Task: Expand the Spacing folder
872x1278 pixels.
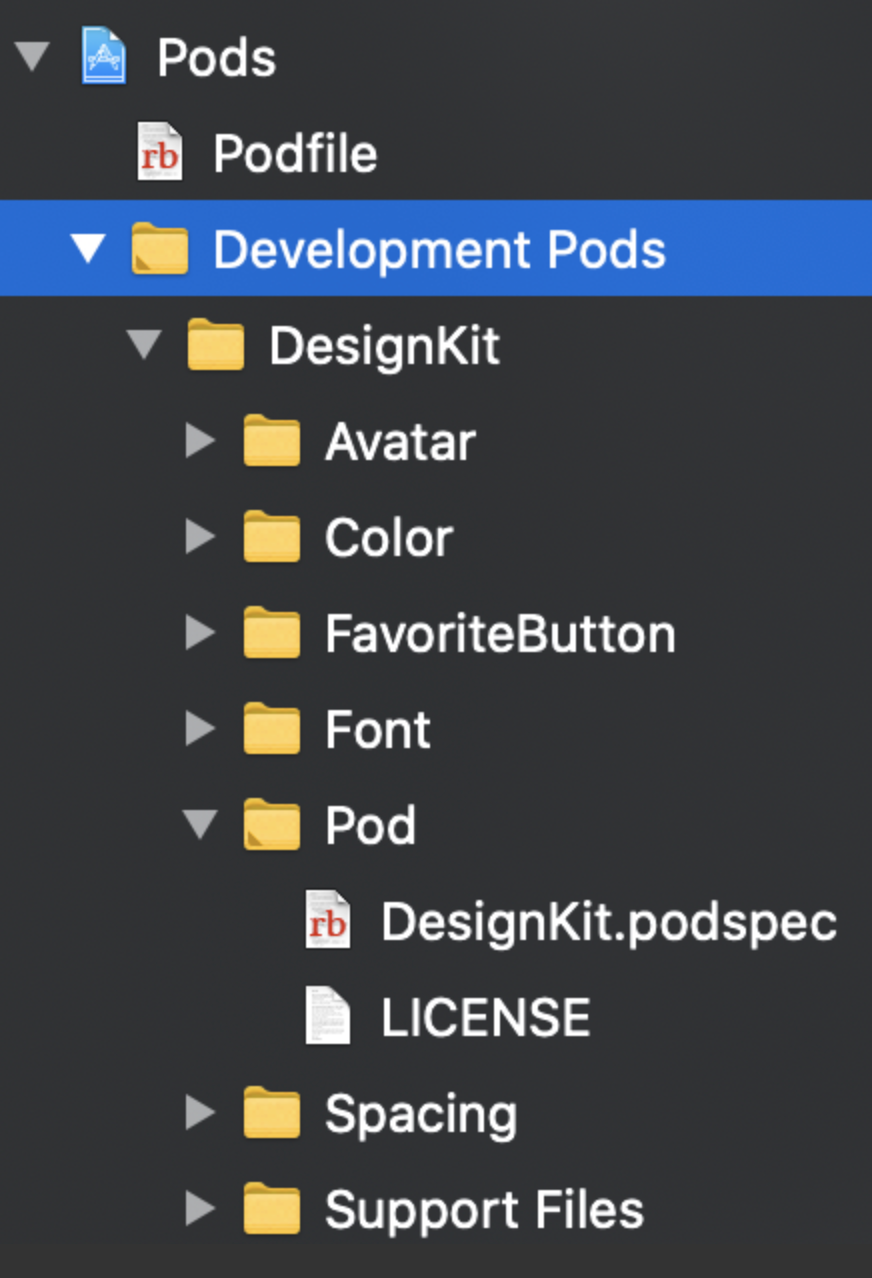Action: click(200, 1113)
